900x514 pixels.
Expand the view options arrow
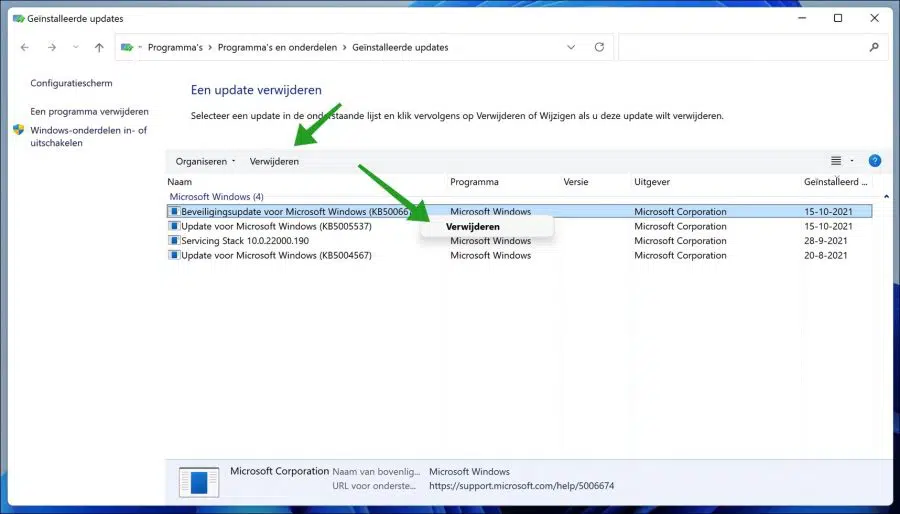852,161
